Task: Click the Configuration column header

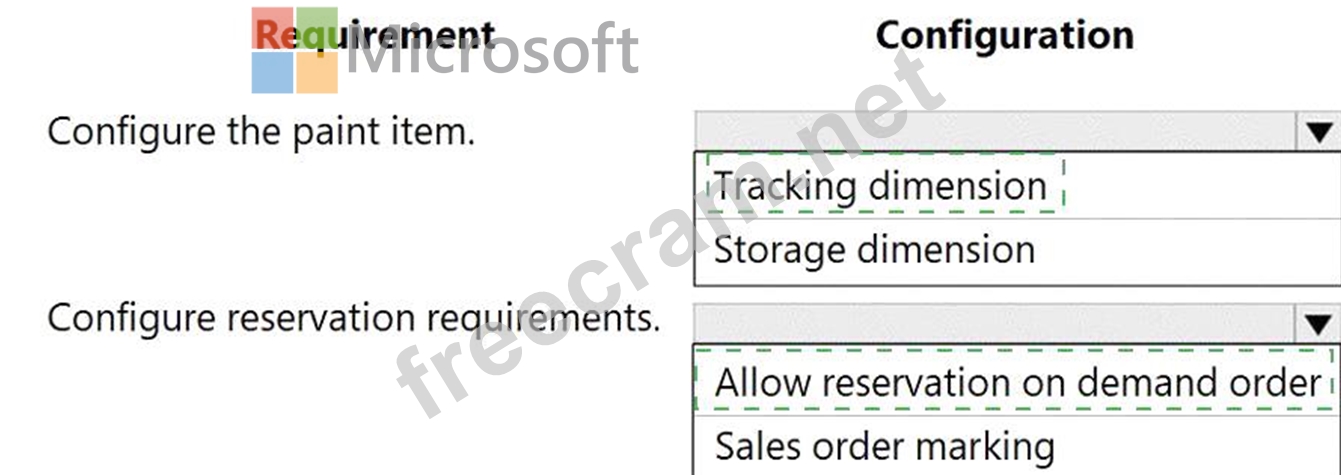Action: pyautogui.click(x=1005, y=36)
